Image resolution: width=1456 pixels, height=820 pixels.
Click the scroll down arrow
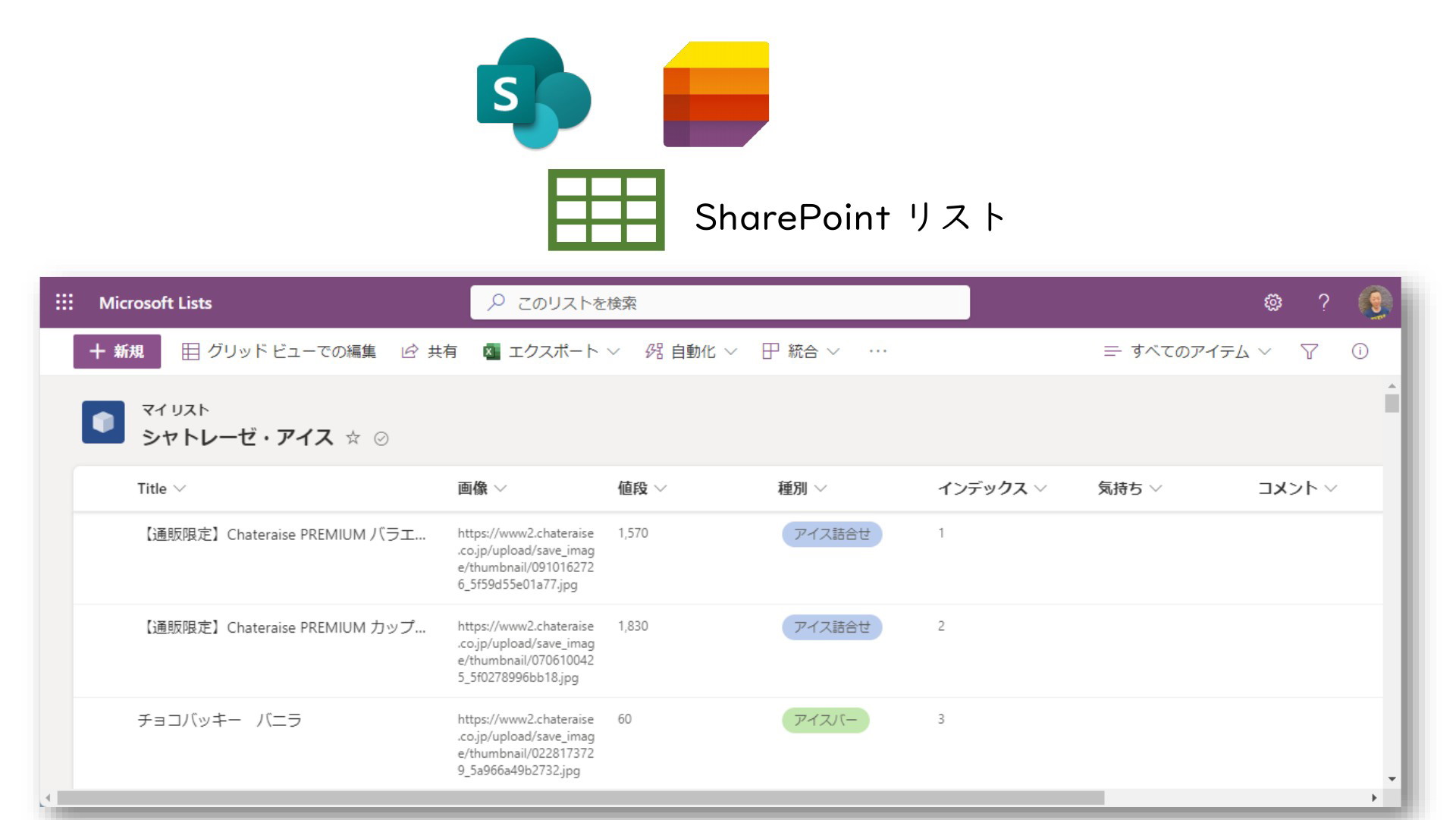pos(1392,779)
